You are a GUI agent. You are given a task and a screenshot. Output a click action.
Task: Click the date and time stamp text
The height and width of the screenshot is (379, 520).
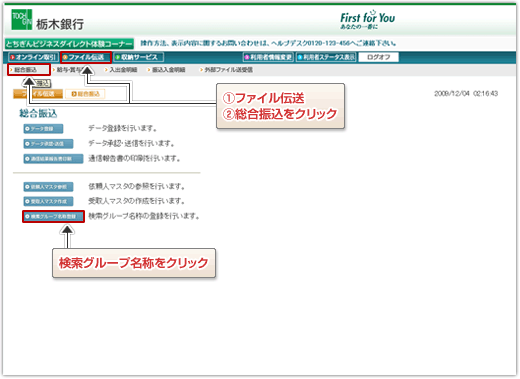click(x=466, y=94)
